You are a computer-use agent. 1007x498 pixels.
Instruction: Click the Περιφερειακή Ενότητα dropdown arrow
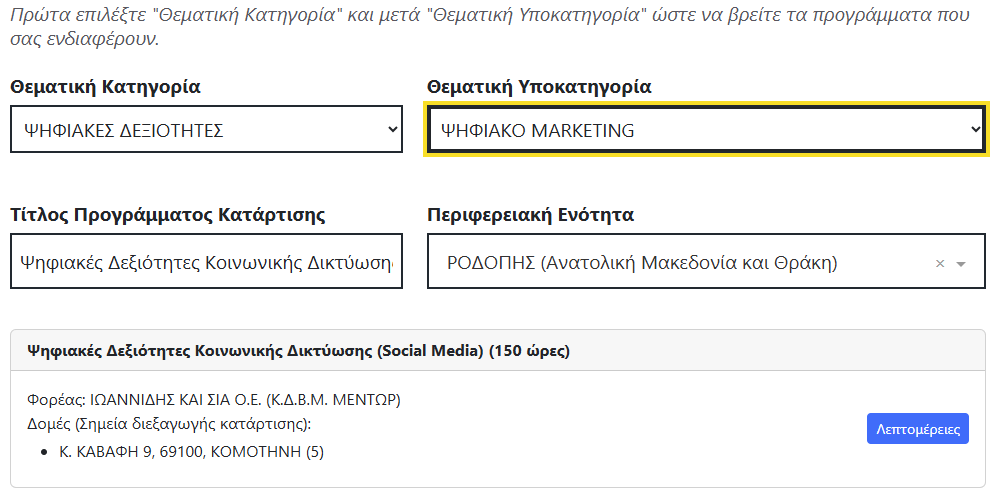pos(961,264)
